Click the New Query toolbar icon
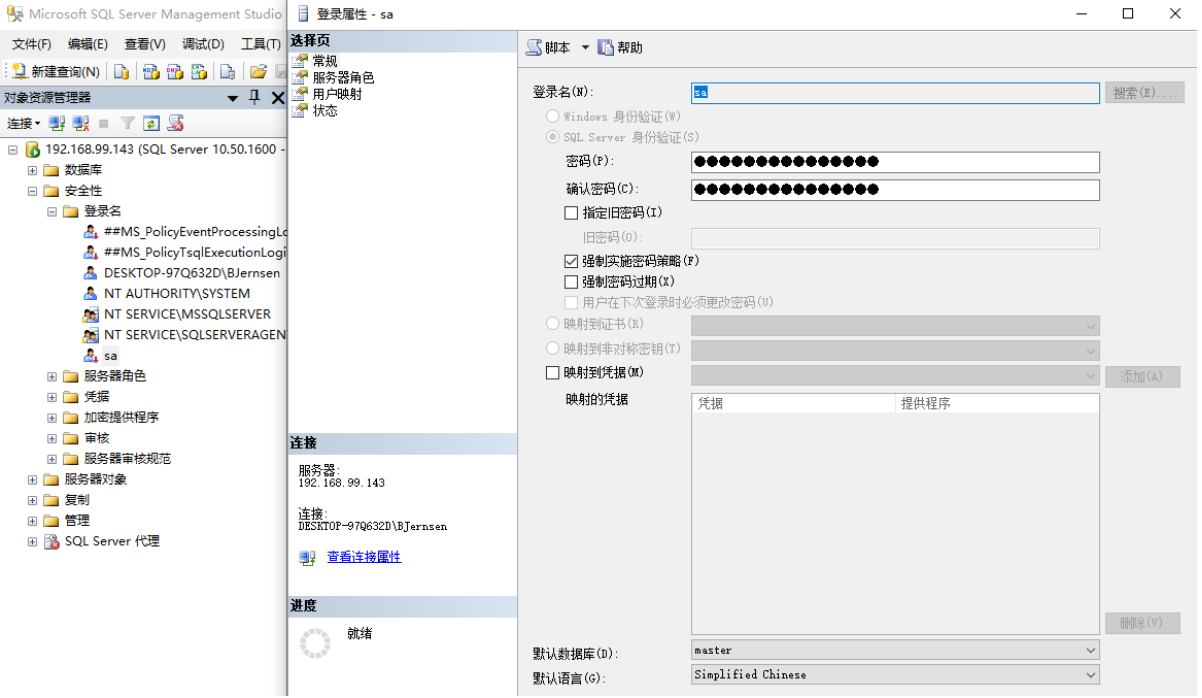1202x698 pixels. (19, 71)
